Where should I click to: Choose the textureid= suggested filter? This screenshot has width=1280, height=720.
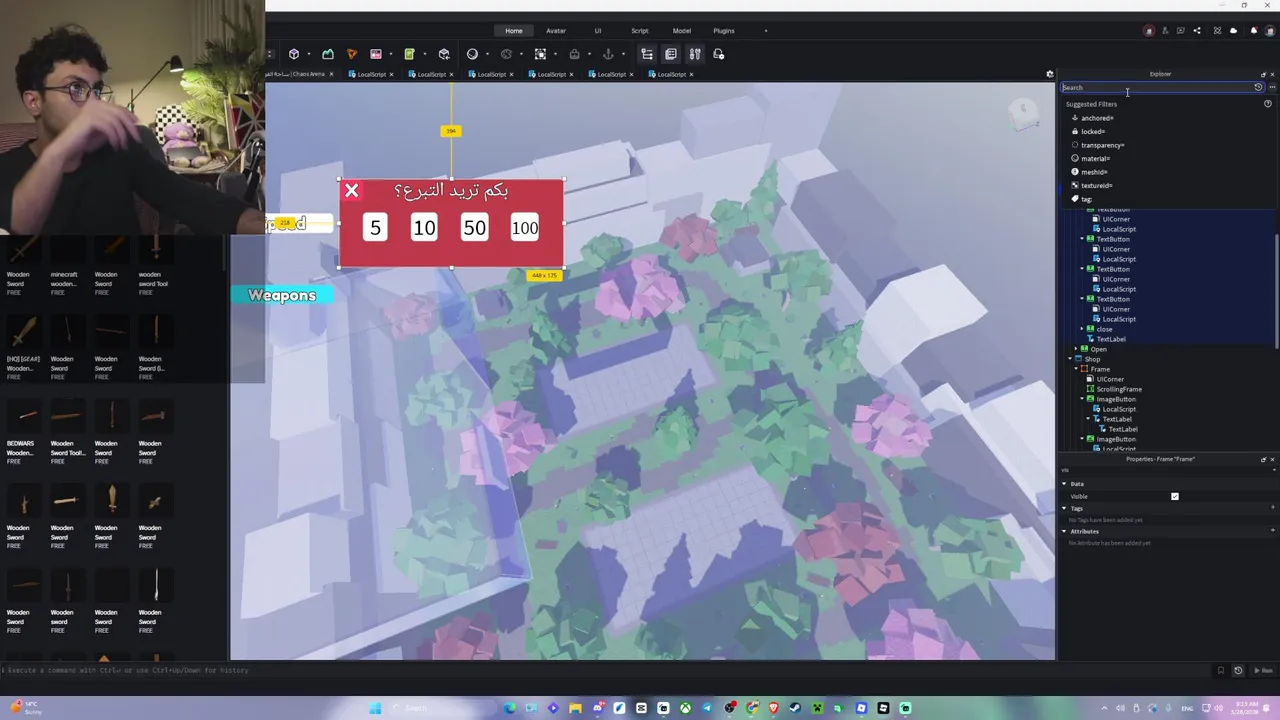tap(1096, 185)
